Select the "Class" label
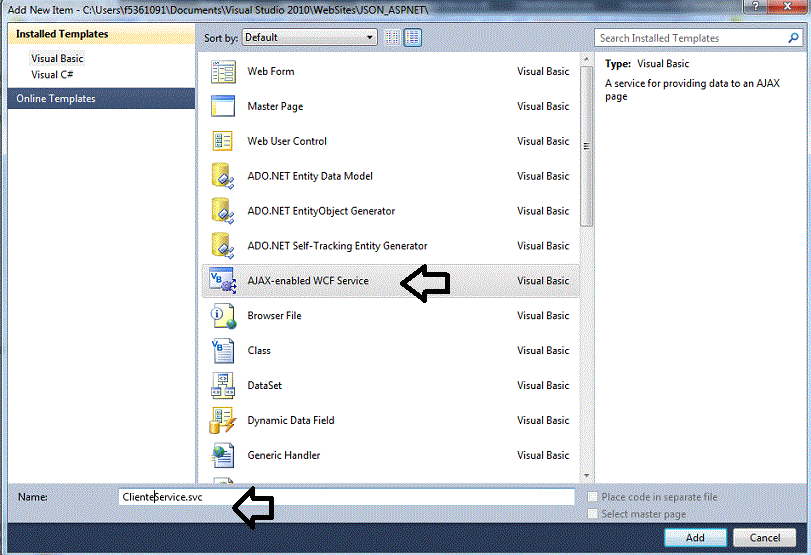 (259, 350)
